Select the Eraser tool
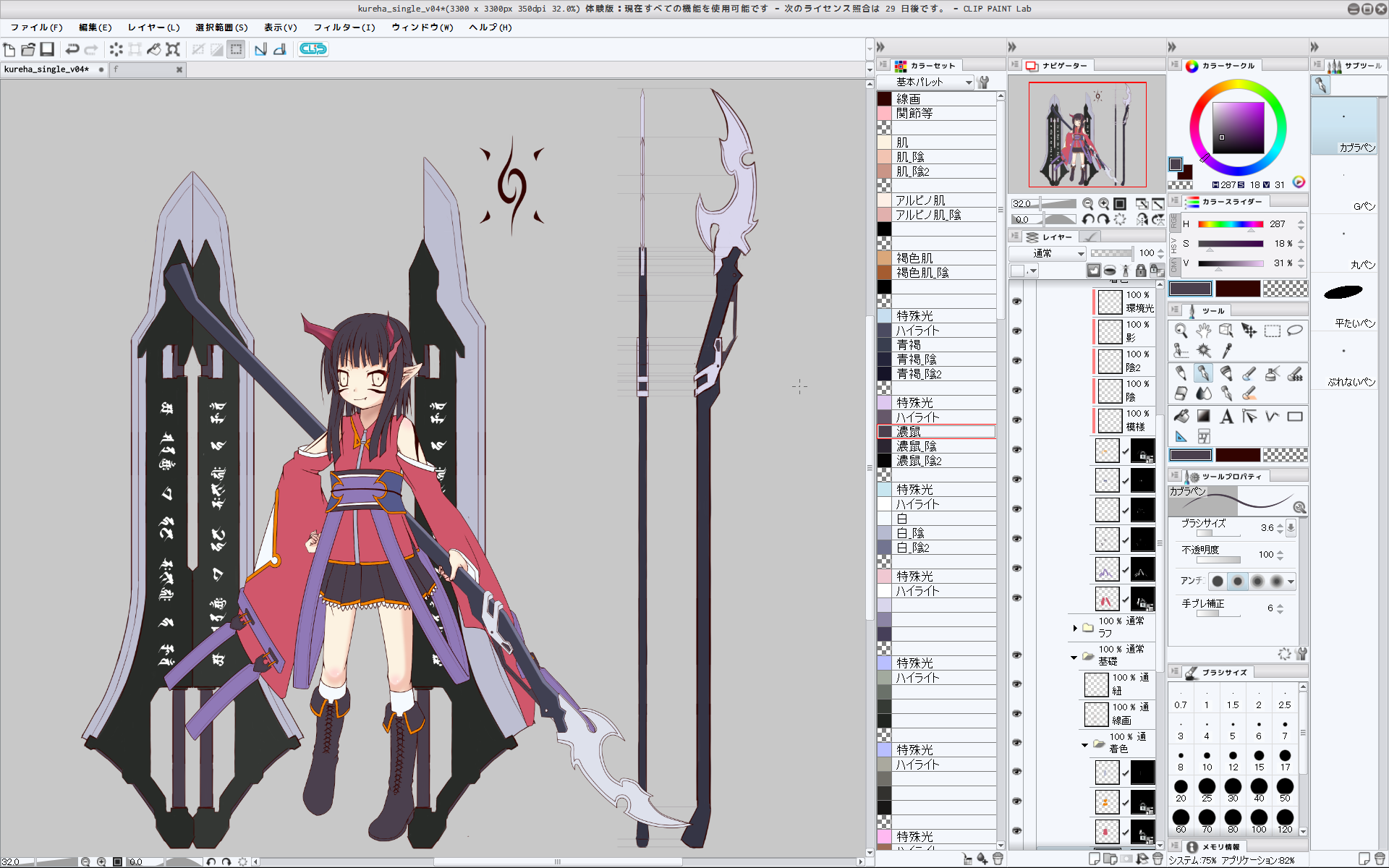Screen dimensions: 1389x868 coord(1181,393)
